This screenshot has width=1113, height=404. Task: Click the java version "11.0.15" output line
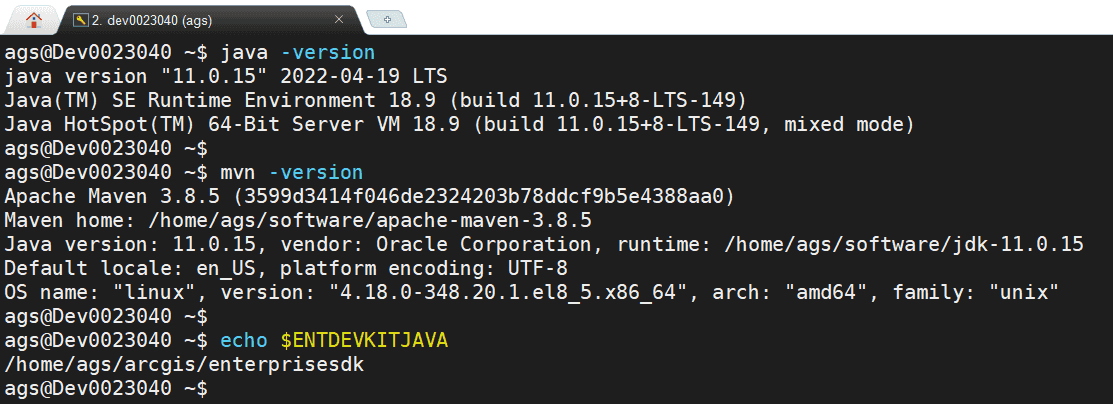click(225, 76)
